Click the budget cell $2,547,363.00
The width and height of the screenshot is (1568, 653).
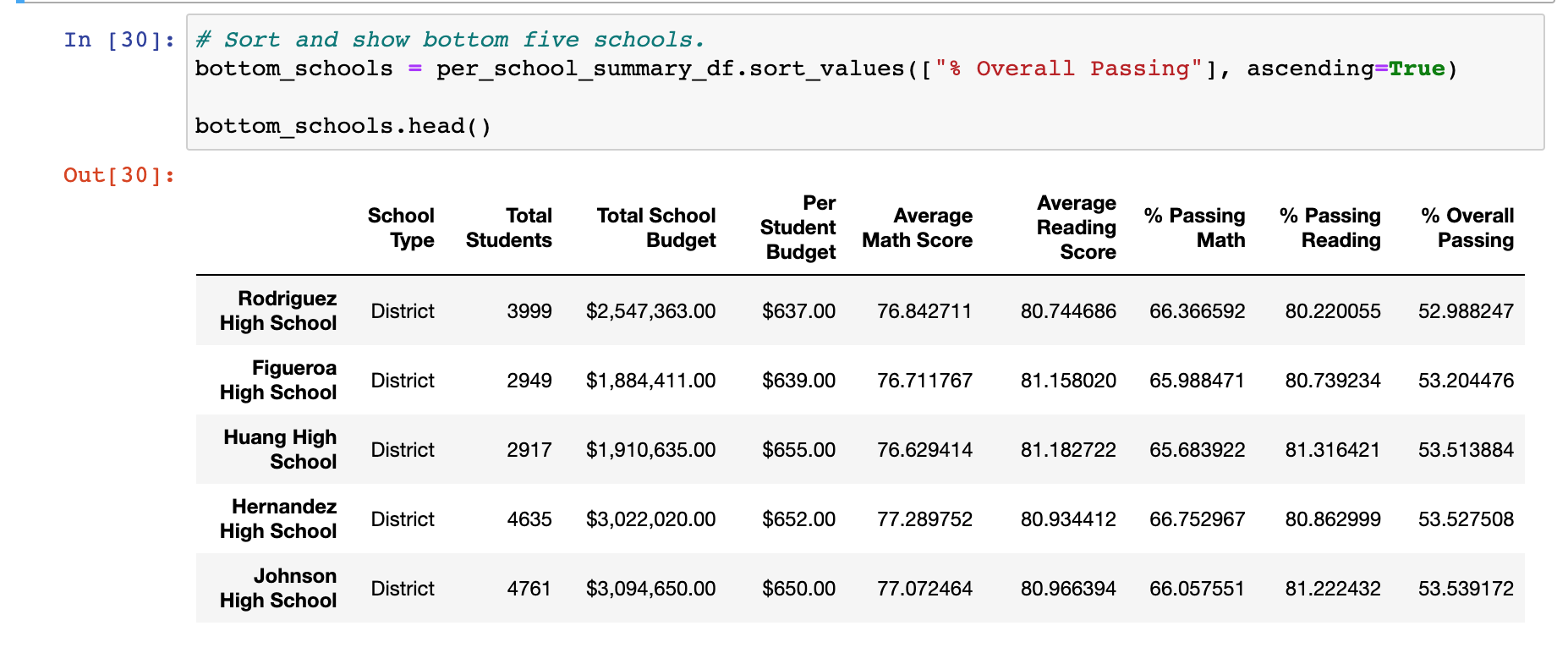[x=651, y=311]
